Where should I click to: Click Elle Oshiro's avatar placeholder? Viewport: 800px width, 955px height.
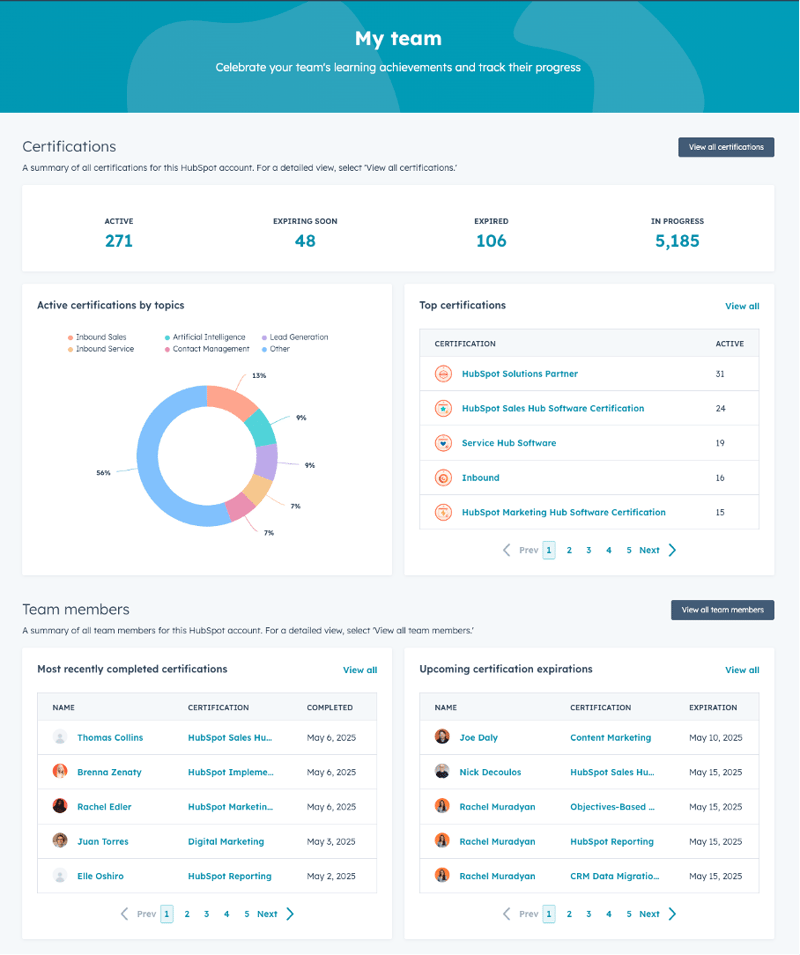tap(60, 876)
